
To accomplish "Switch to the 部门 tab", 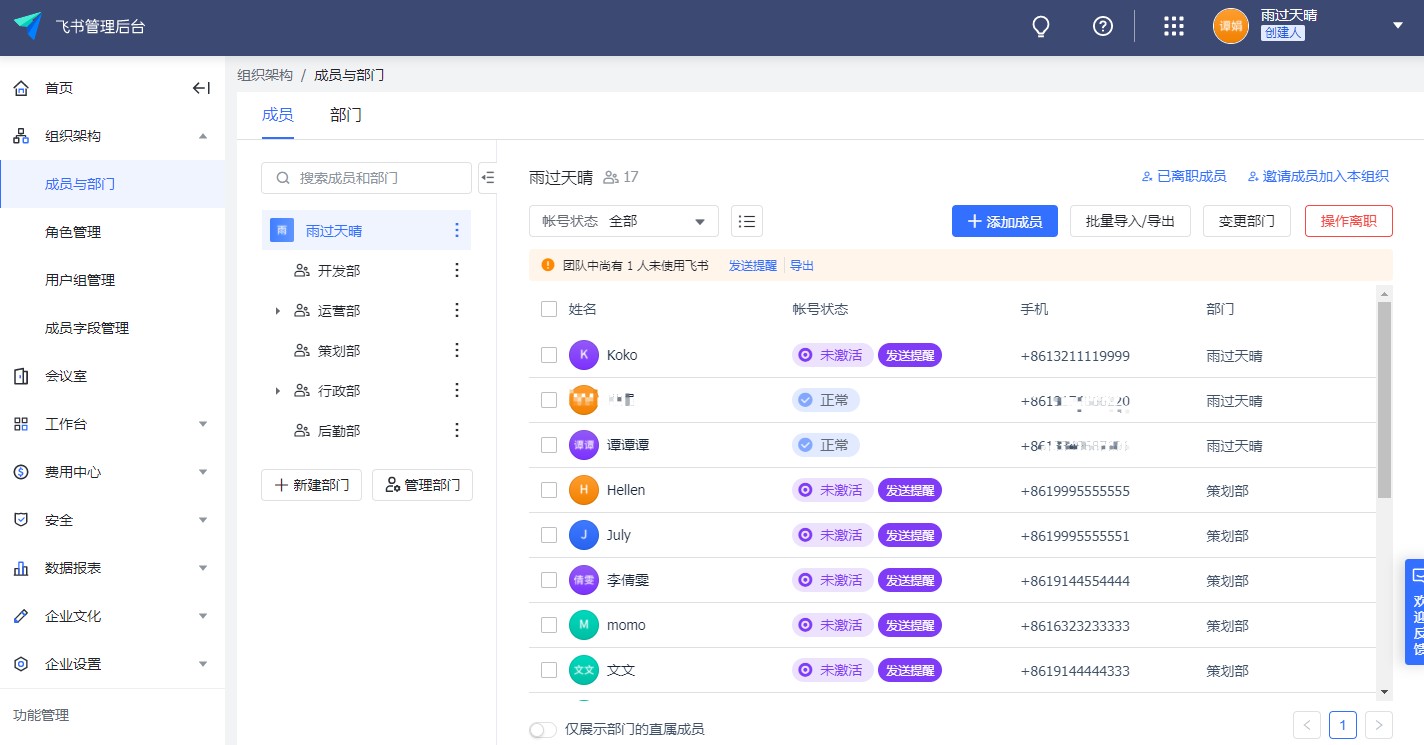I will (346, 115).
